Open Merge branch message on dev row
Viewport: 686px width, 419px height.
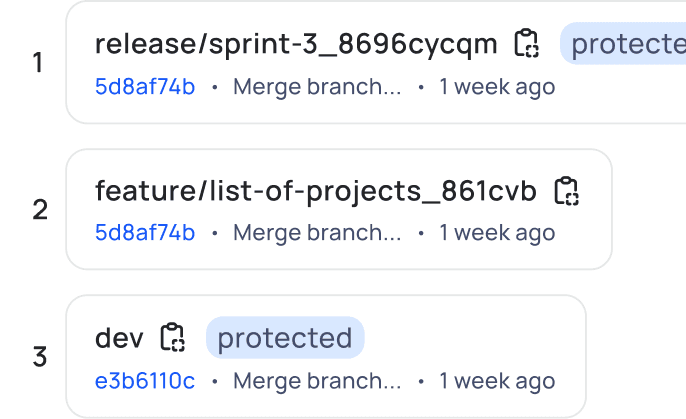click(x=317, y=381)
